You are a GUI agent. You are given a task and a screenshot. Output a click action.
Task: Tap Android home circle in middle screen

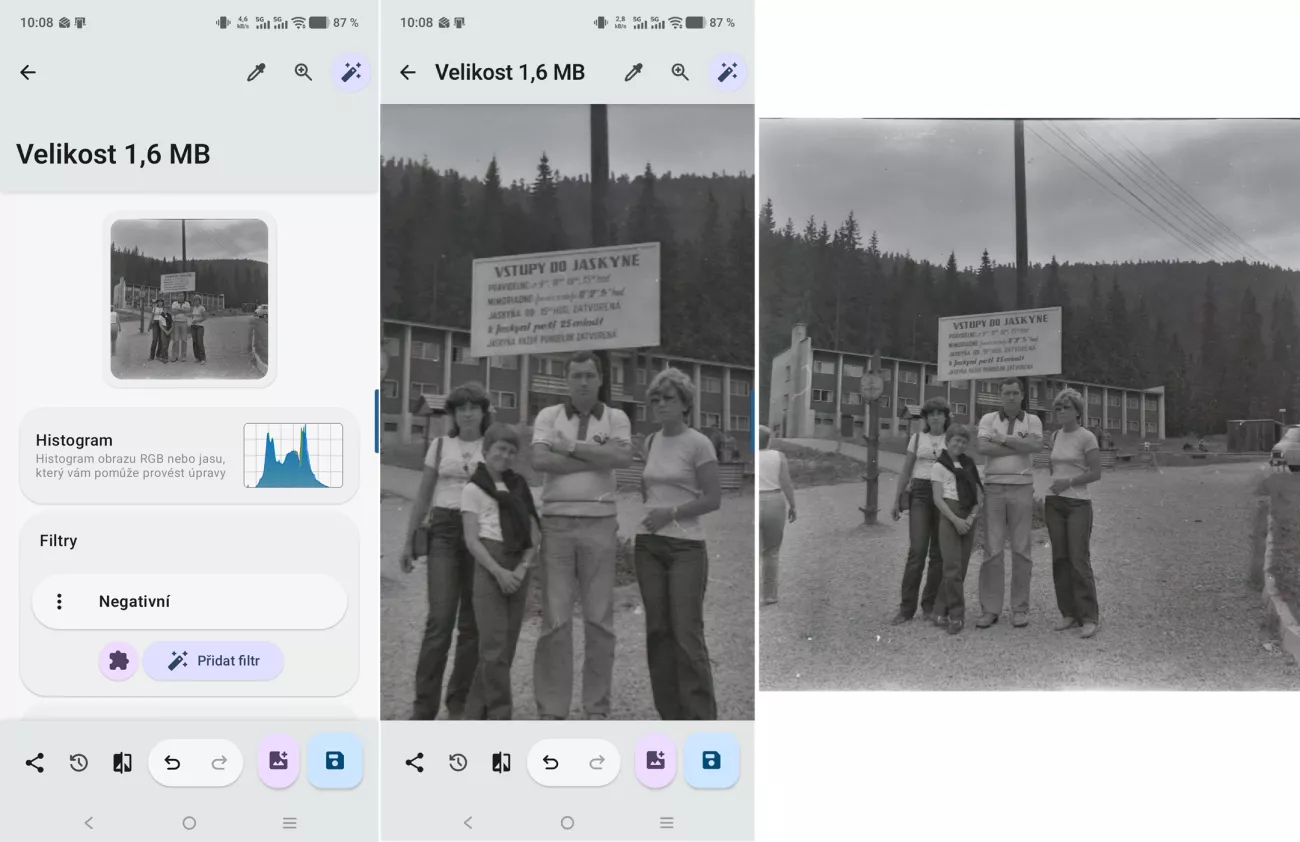click(567, 823)
